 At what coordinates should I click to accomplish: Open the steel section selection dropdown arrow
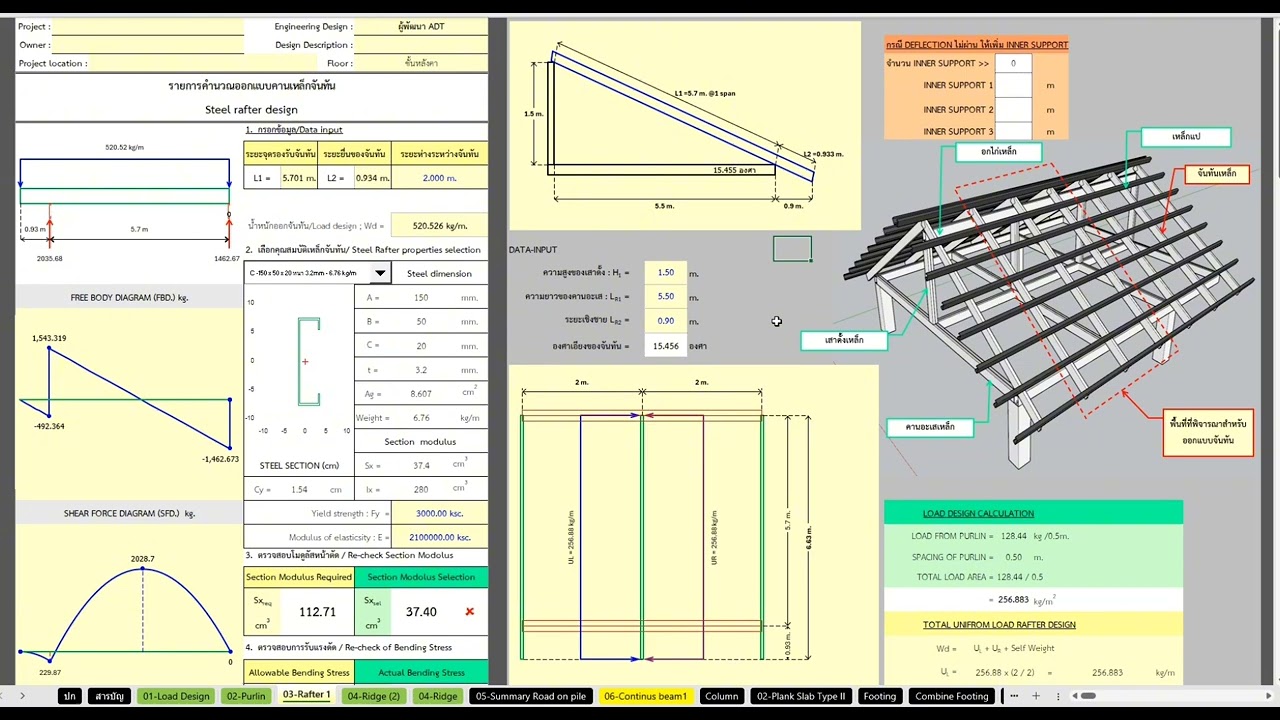tap(380, 274)
